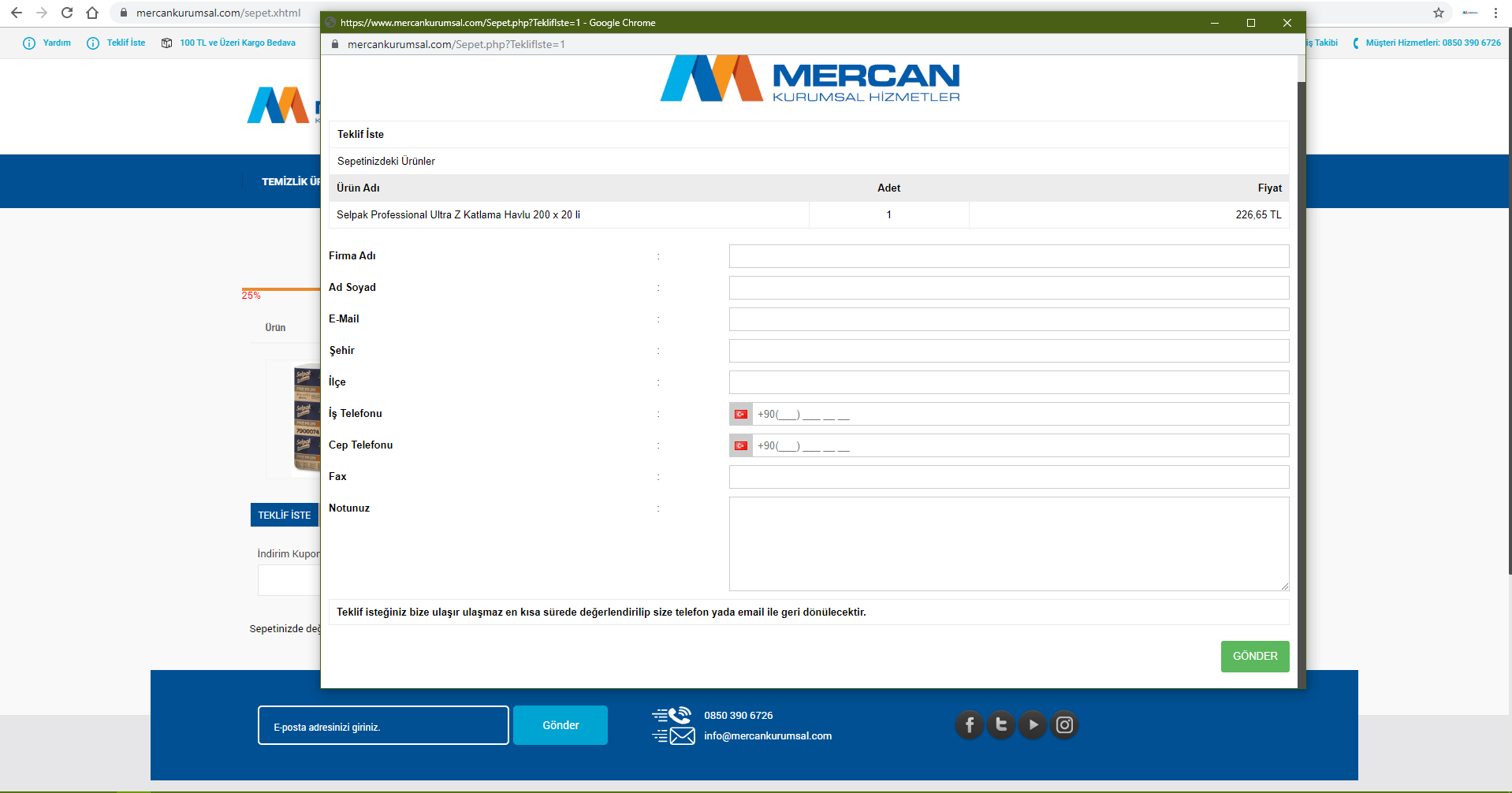Click the 226,65 TL price cell
The width and height of the screenshot is (1512, 793).
pos(1130,215)
